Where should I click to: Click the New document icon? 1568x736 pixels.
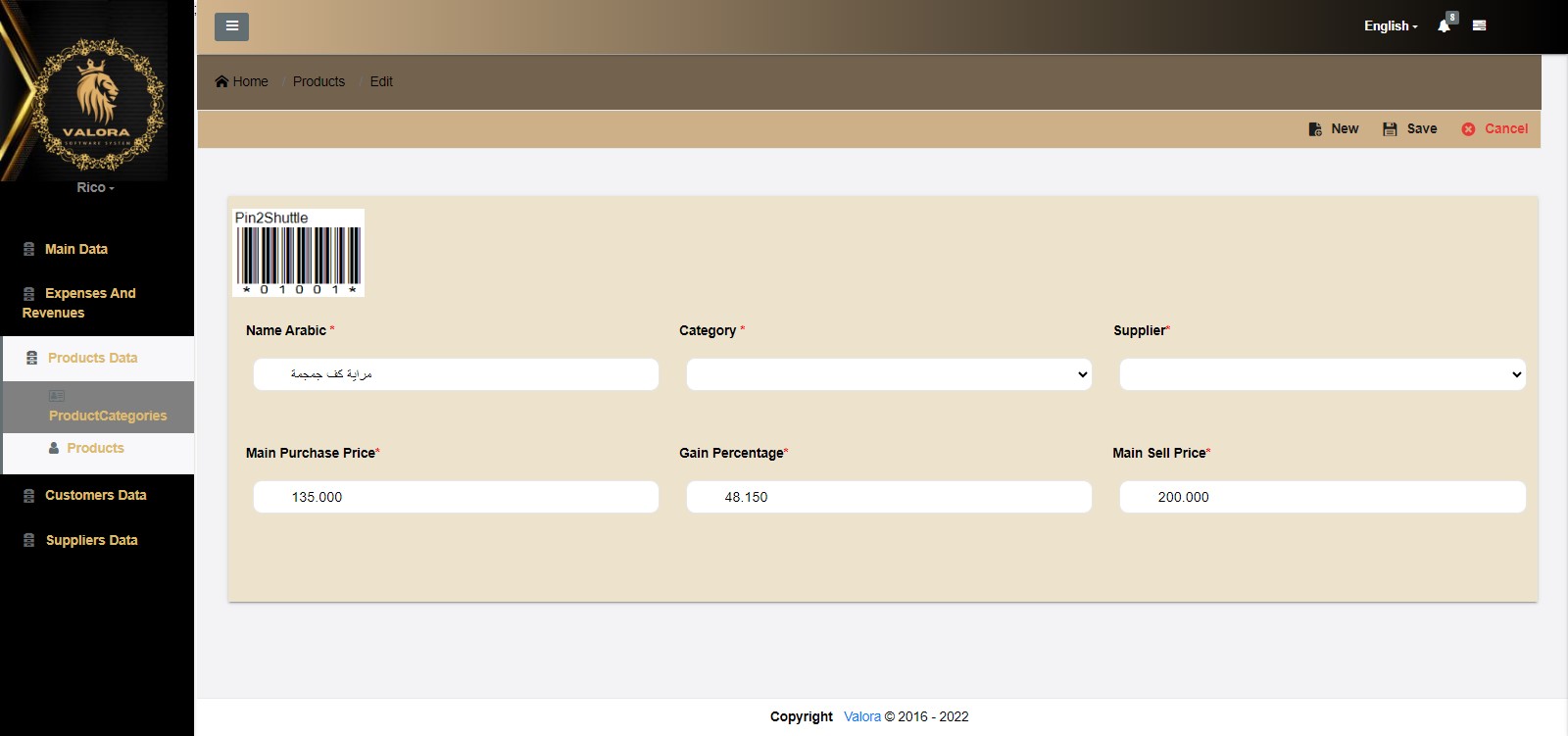click(x=1315, y=129)
